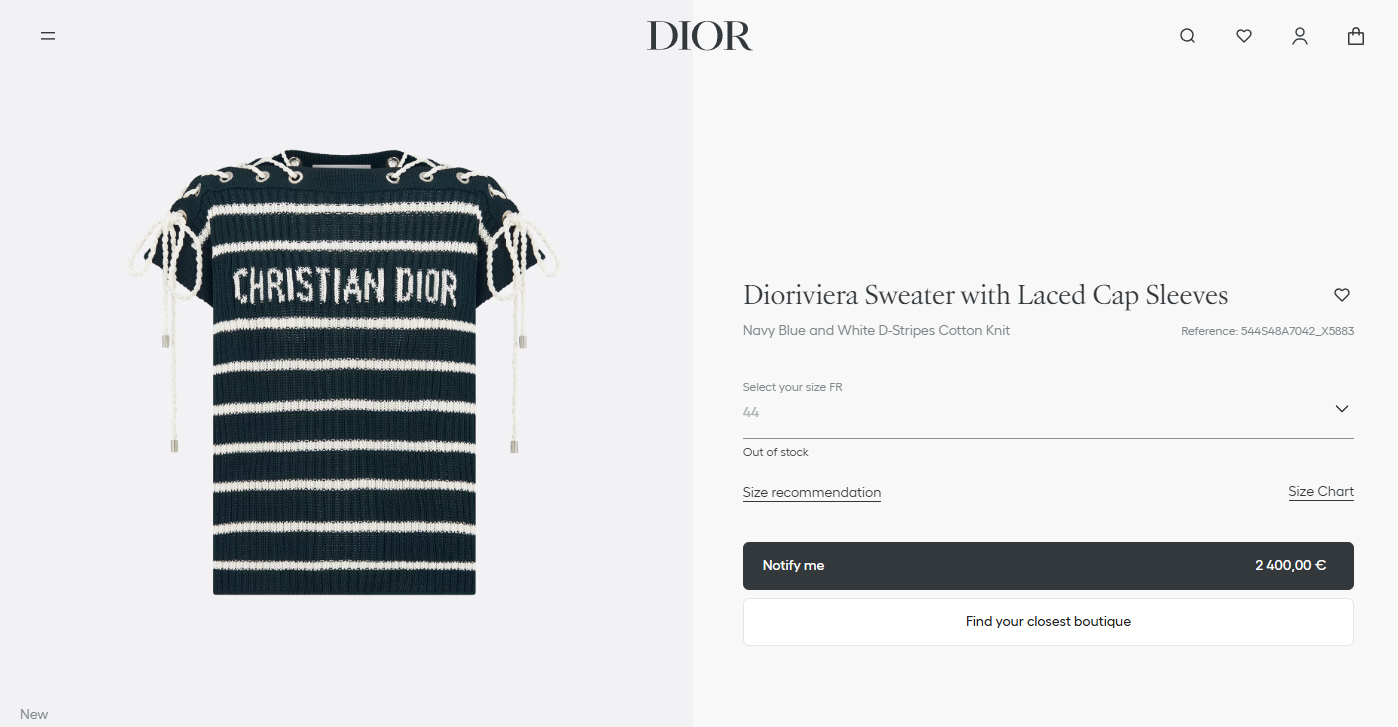Click the New label below product image

(x=34, y=714)
